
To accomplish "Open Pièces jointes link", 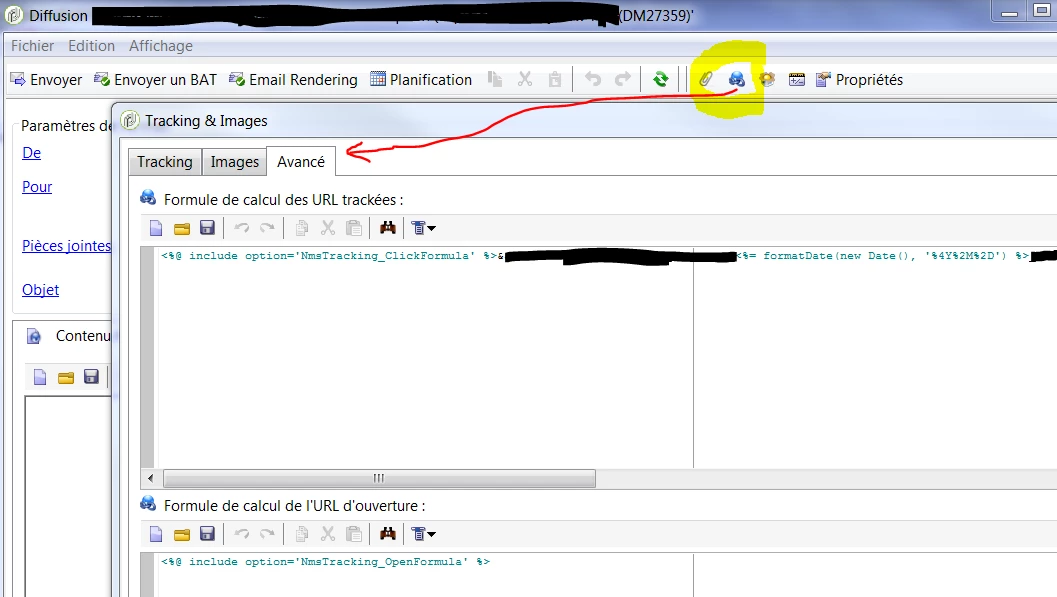I will point(66,246).
